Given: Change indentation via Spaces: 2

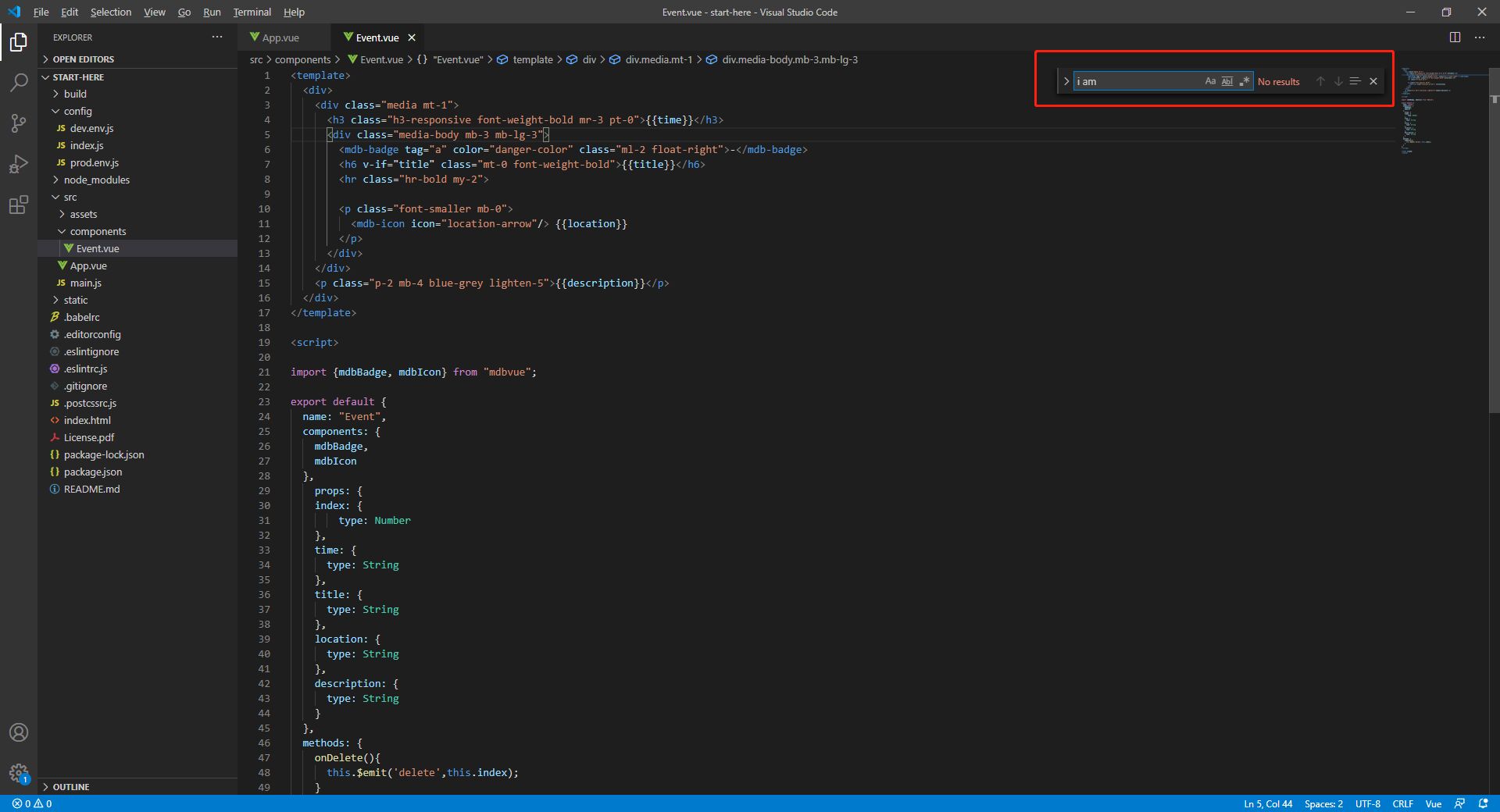Looking at the screenshot, I should 1323,803.
